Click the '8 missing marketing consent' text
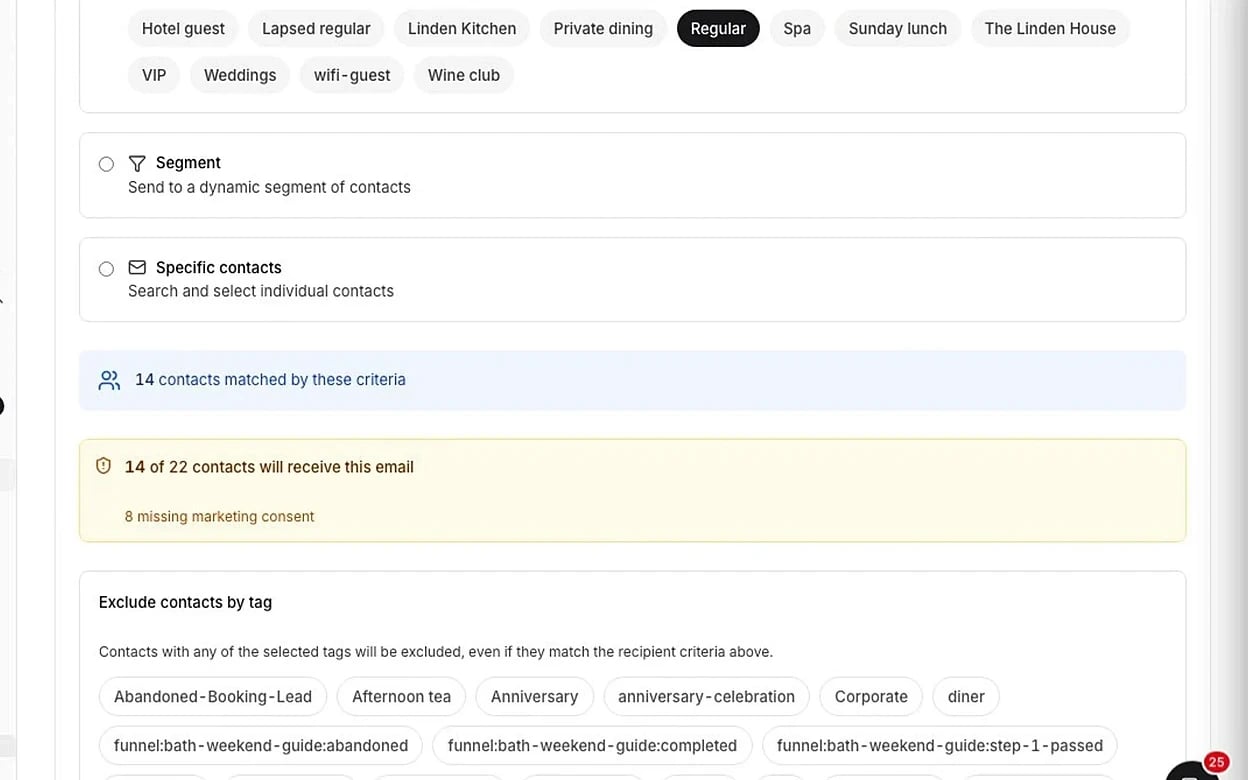The image size is (1248, 780). [219, 516]
